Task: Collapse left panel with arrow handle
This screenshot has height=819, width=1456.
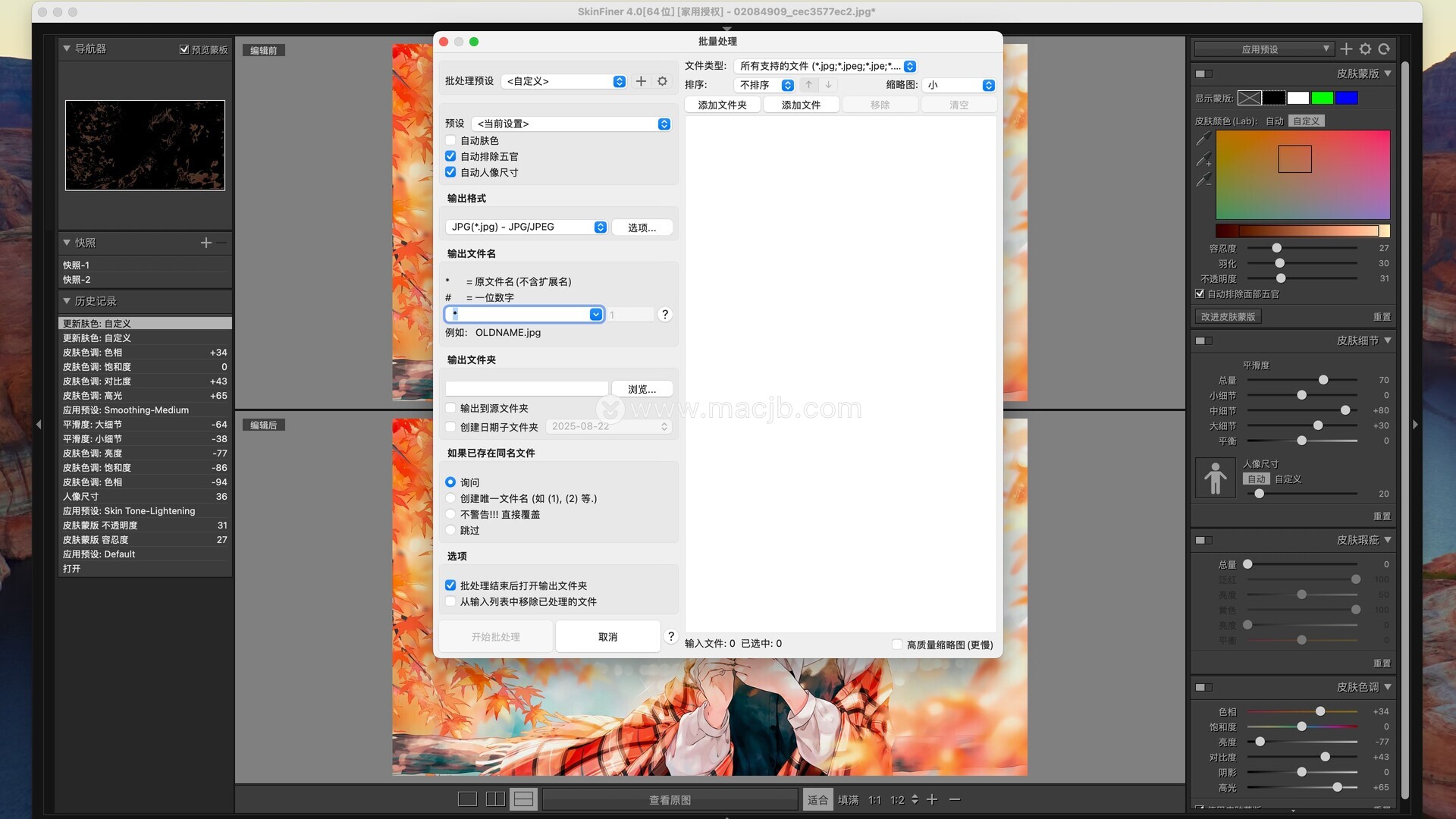Action: [x=39, y=425]
